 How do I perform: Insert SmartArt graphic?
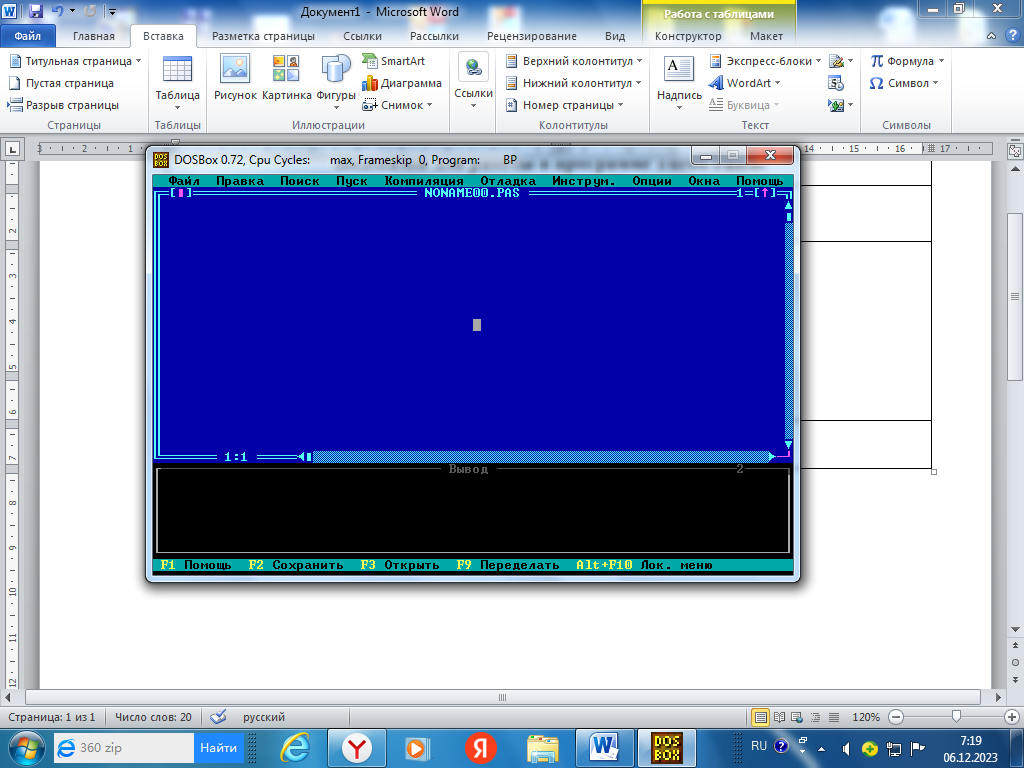394,61
